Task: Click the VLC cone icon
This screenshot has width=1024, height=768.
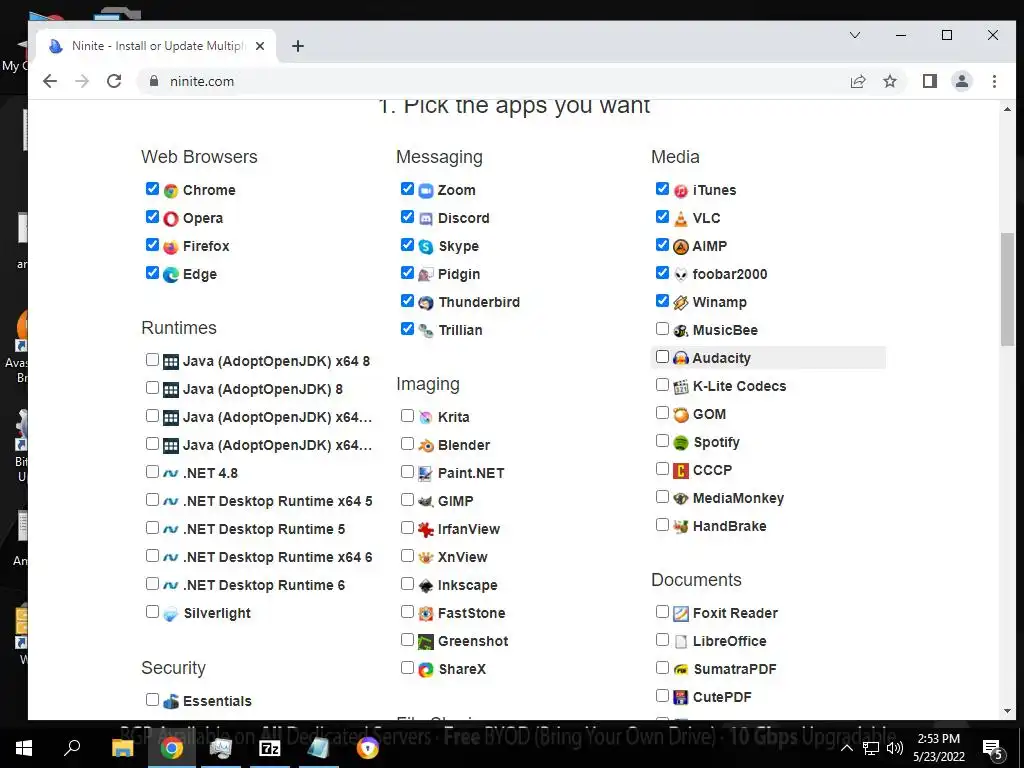Action: click(x=680, y=219)
